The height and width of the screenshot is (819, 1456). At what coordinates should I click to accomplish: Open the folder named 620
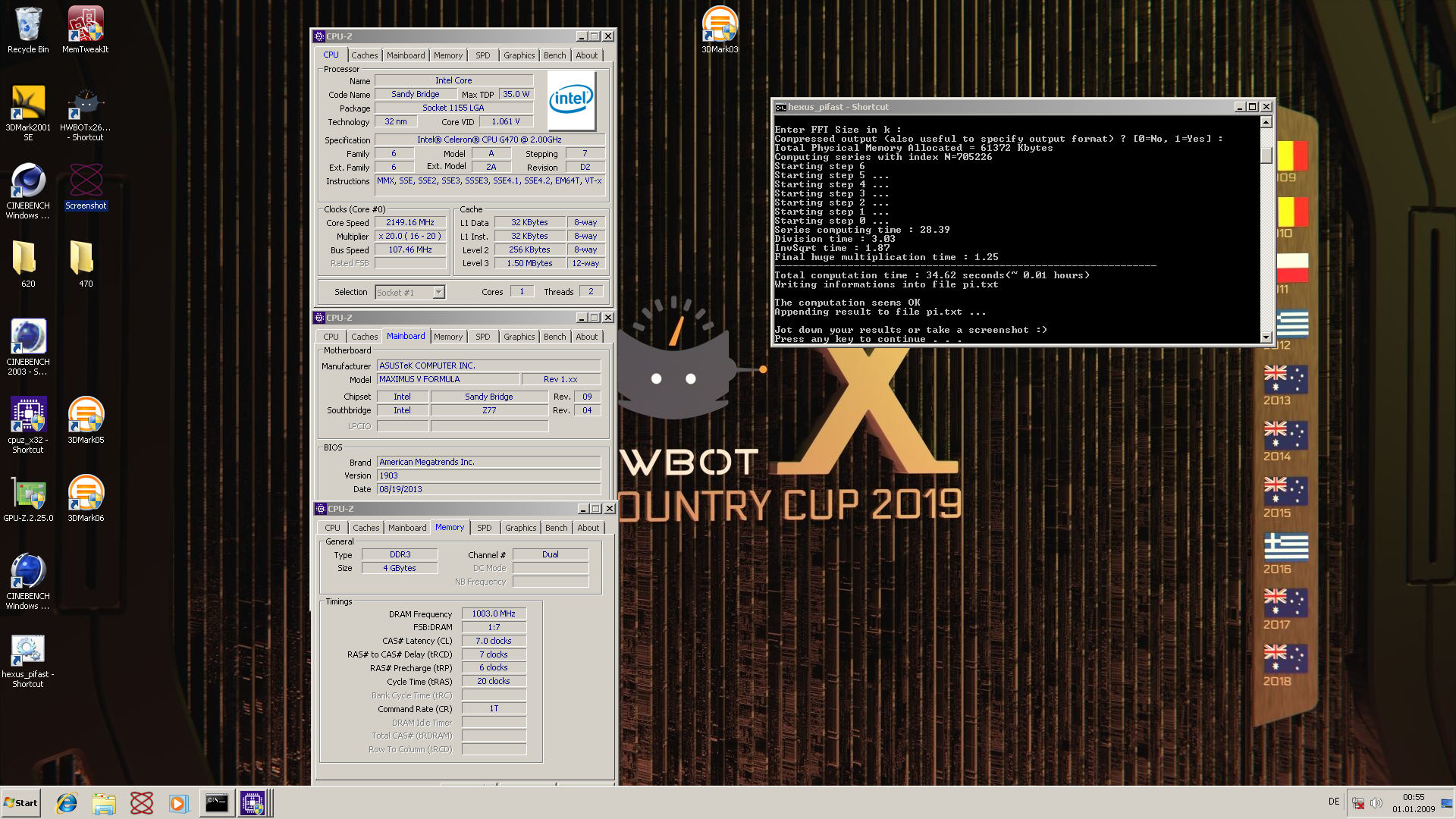pyautogui.click(x=28, y=264)
